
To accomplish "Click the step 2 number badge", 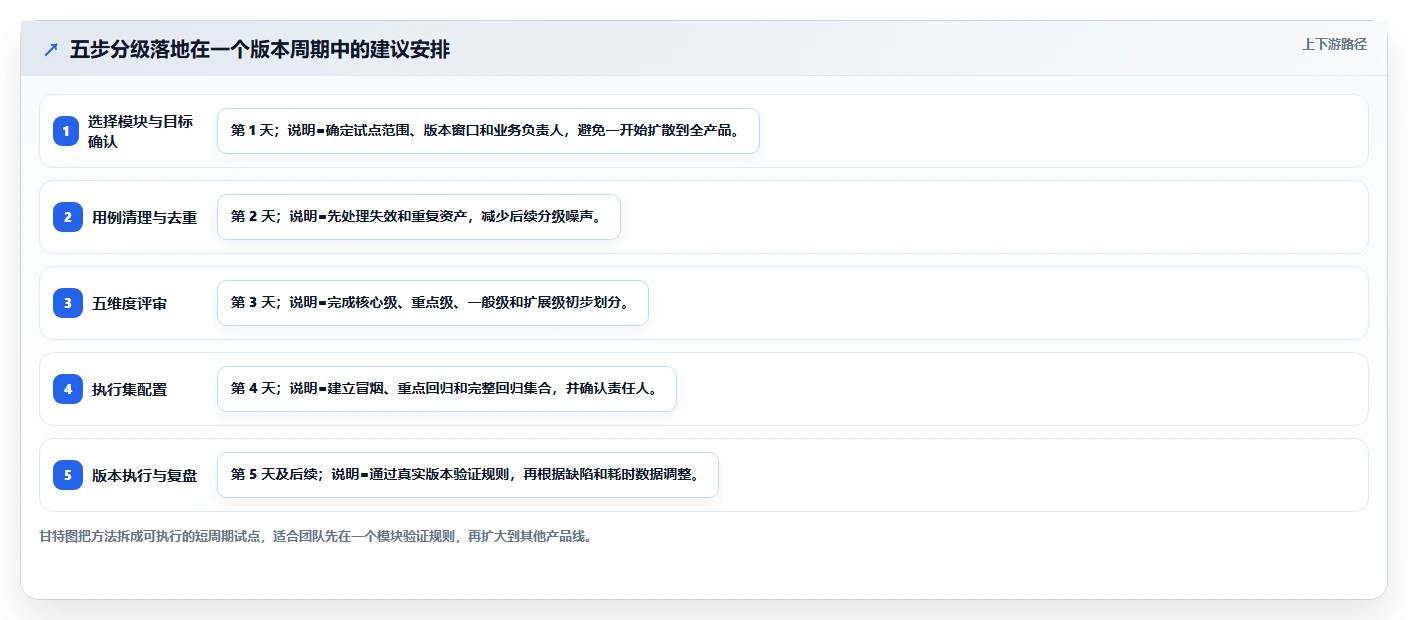I will coord(68,217).
